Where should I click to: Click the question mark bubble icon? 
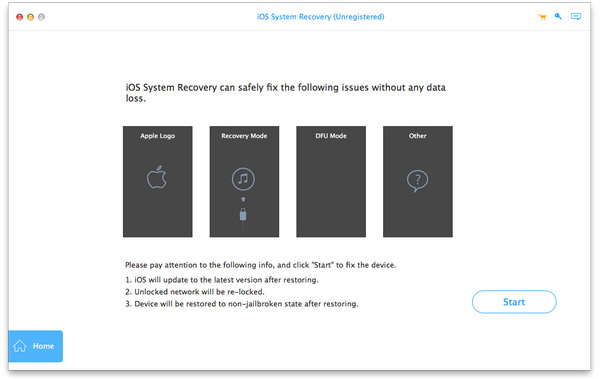pos(417,181)
